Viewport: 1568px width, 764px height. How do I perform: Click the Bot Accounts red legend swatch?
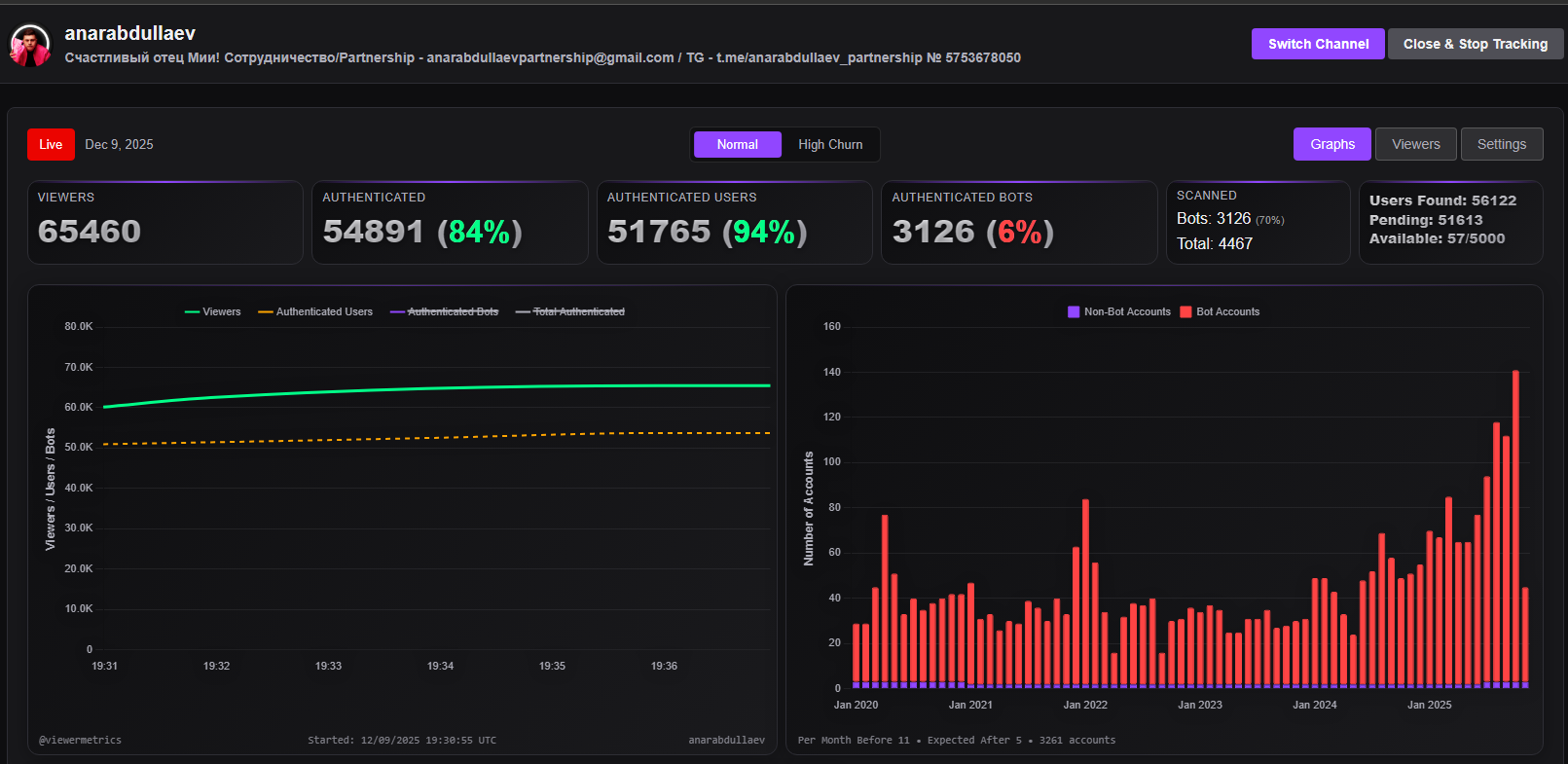tap(1185, 311)
